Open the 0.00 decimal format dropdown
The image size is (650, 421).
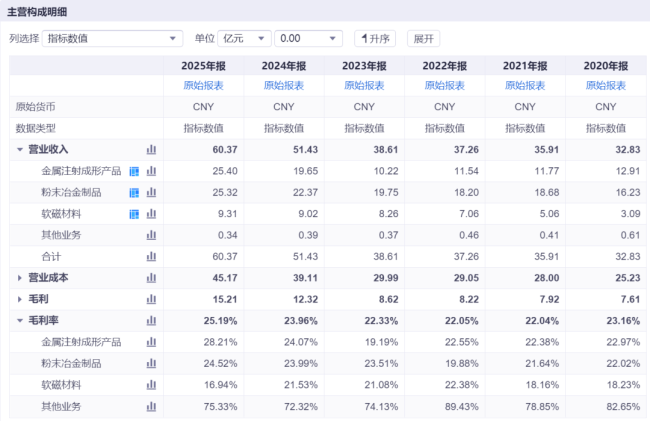point(308,39)
